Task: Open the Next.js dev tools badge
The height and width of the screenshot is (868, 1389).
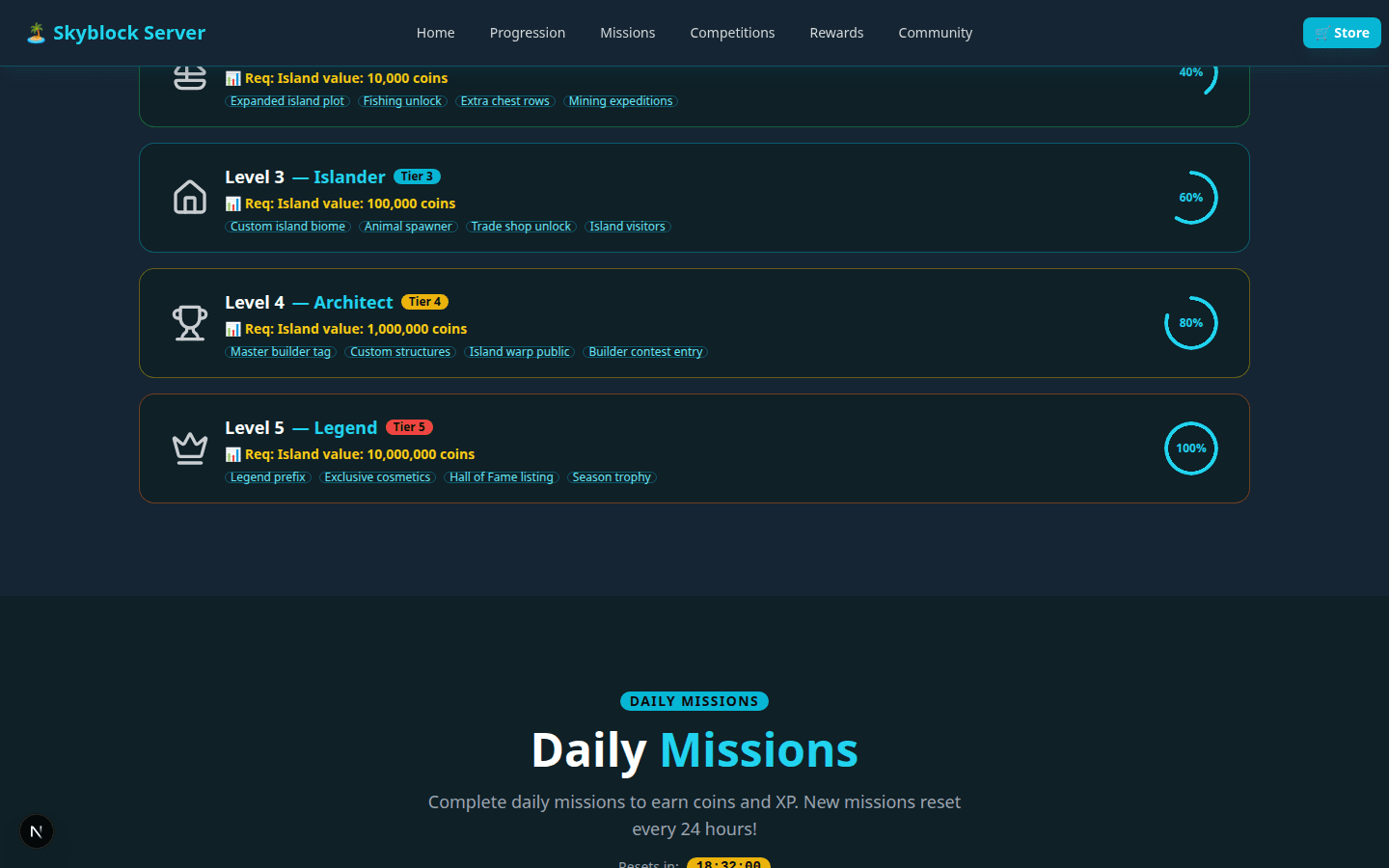Action: (37, 831)
